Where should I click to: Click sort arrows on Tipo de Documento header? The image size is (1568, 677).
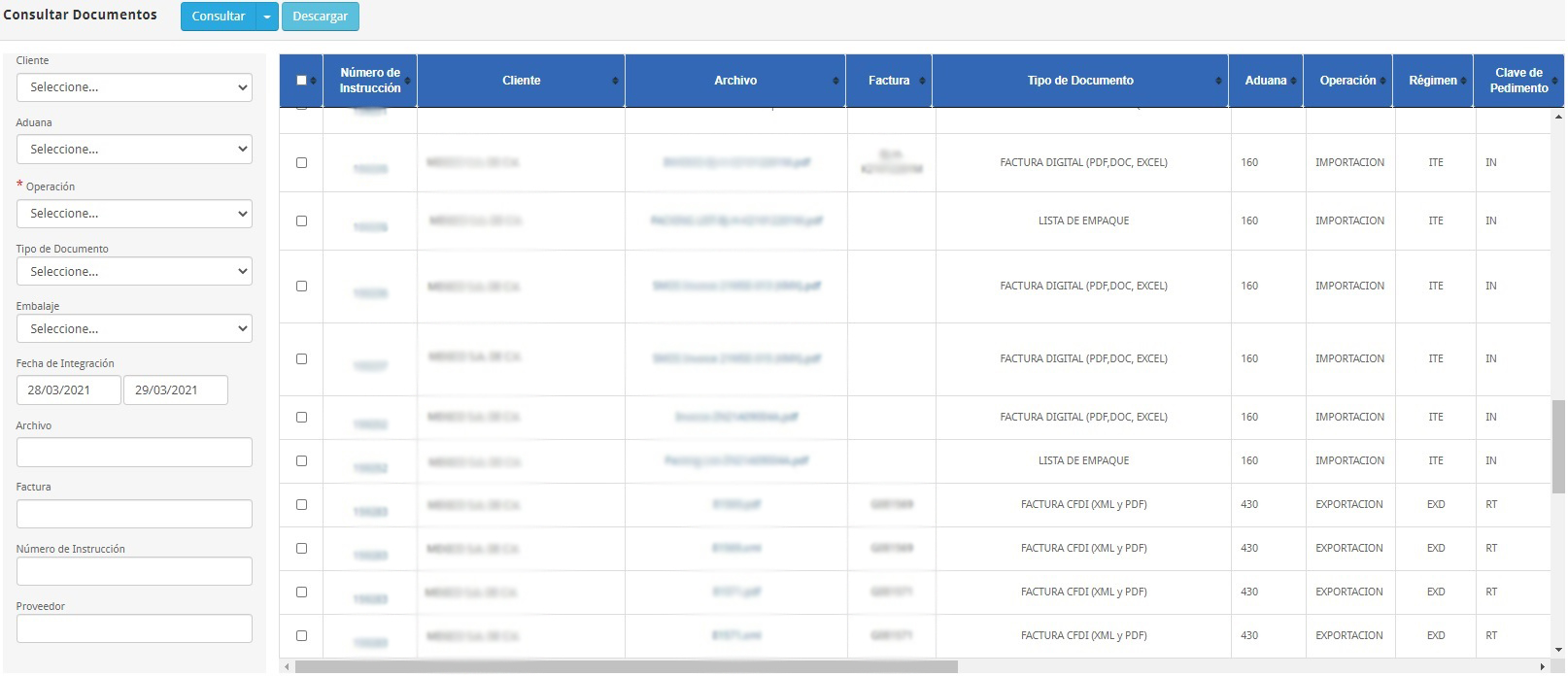click(x=1218, y=81)
